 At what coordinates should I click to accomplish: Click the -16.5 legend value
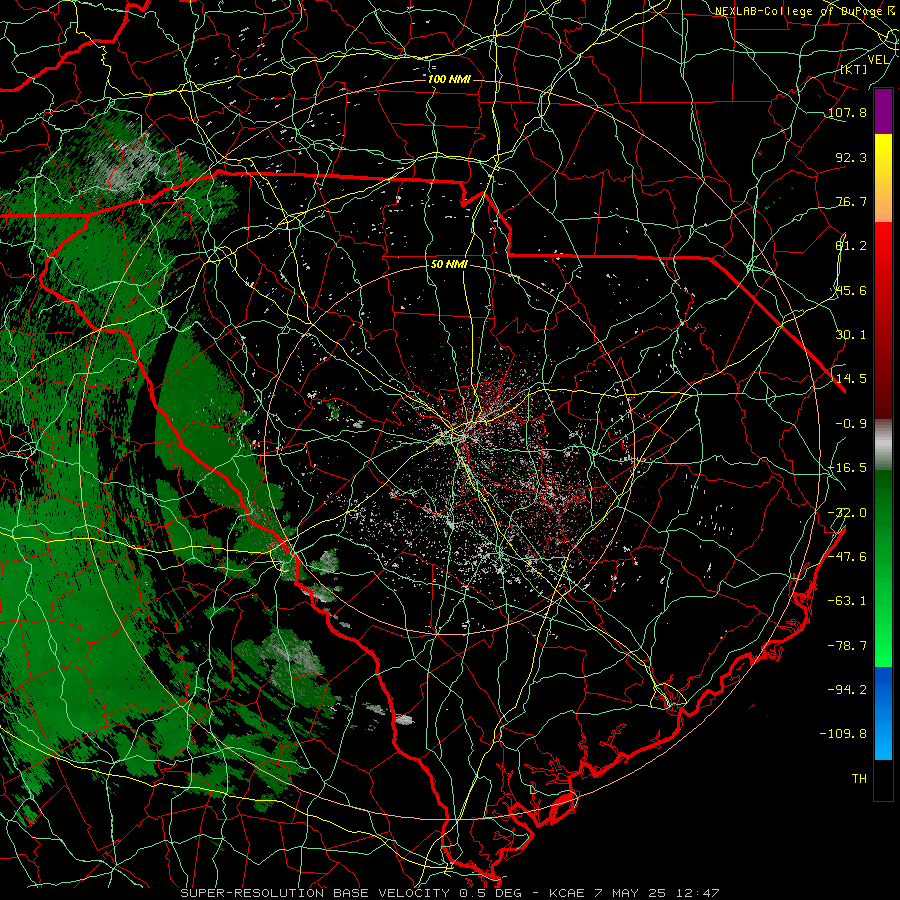coord(847,468)
